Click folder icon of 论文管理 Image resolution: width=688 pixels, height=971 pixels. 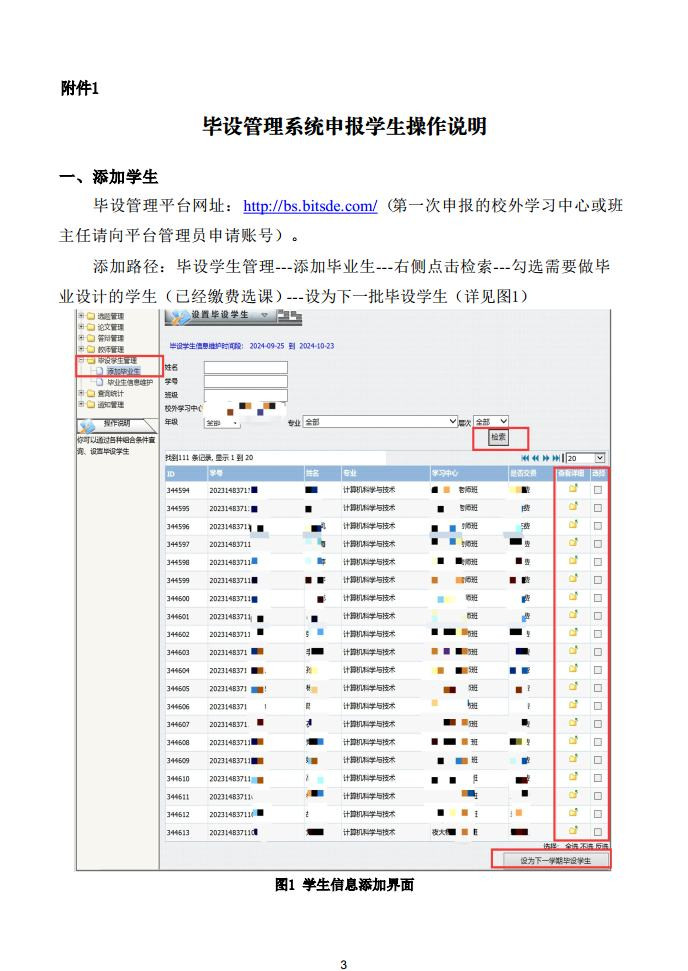[x=90, y=327]
